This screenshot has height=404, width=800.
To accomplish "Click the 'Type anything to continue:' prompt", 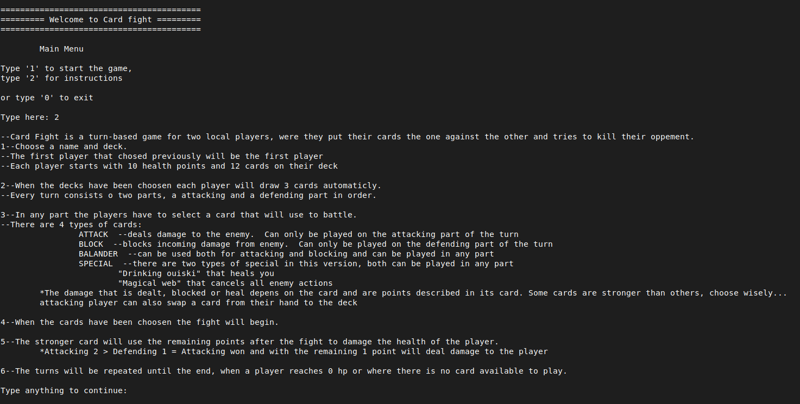I will pos(63,390).
